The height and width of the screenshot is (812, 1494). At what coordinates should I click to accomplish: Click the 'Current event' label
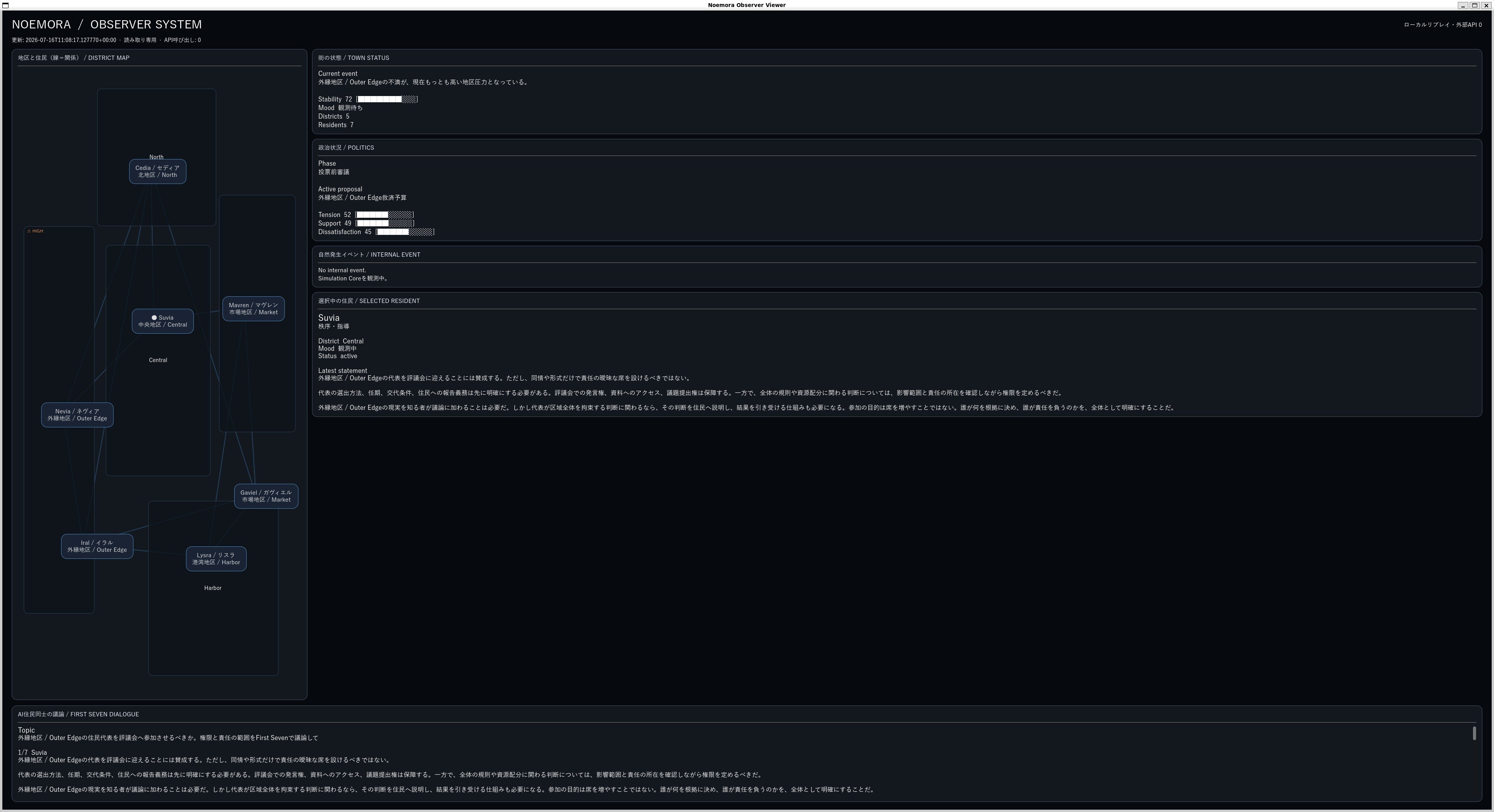[338, 73]
